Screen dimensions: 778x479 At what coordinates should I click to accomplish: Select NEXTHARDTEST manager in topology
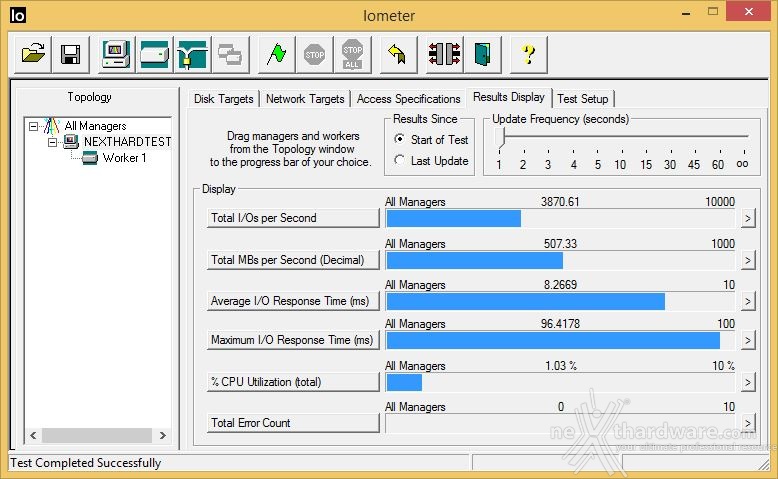tap(128, 142)
